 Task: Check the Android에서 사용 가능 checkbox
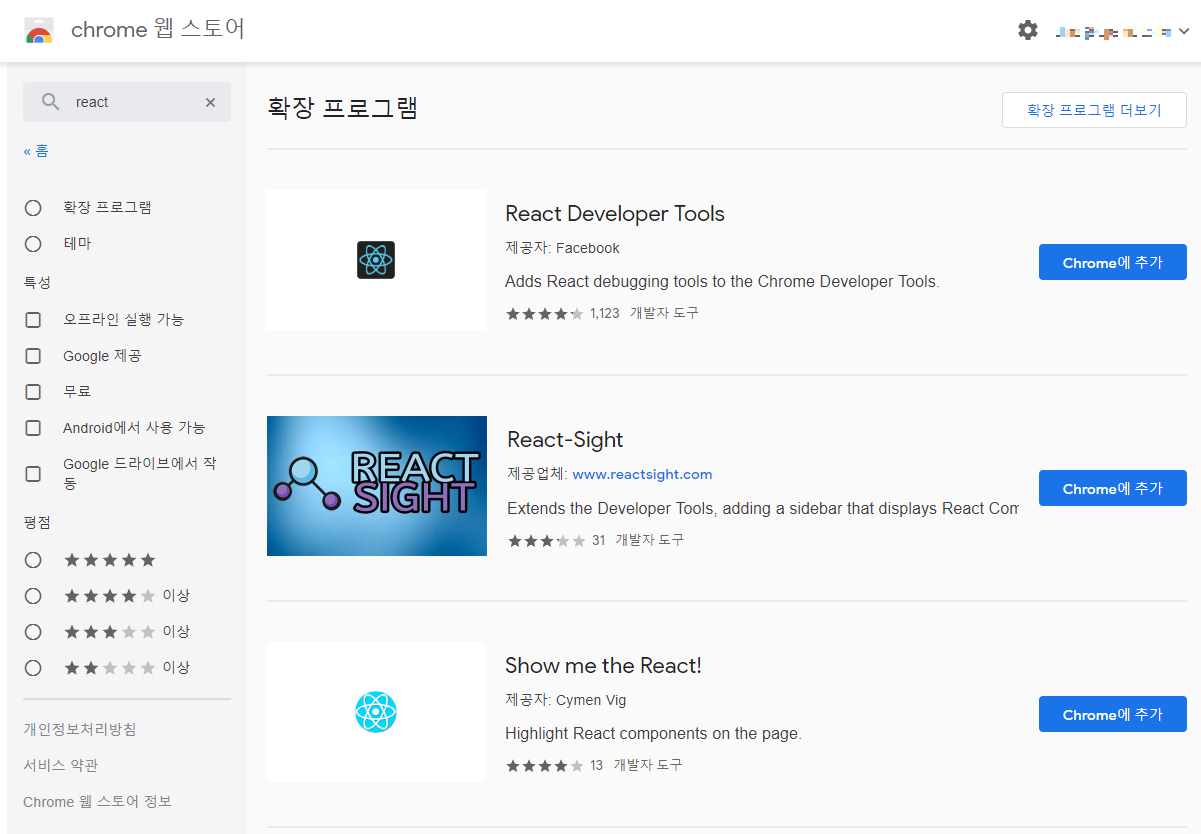pos(33,428)
